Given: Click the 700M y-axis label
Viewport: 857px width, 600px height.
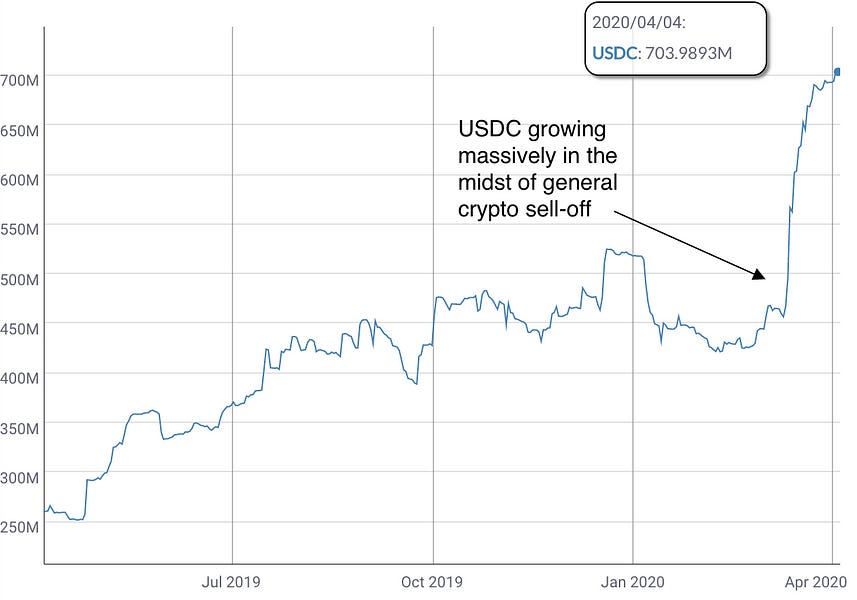Looking at the screenshot, I should coord(20,79).
